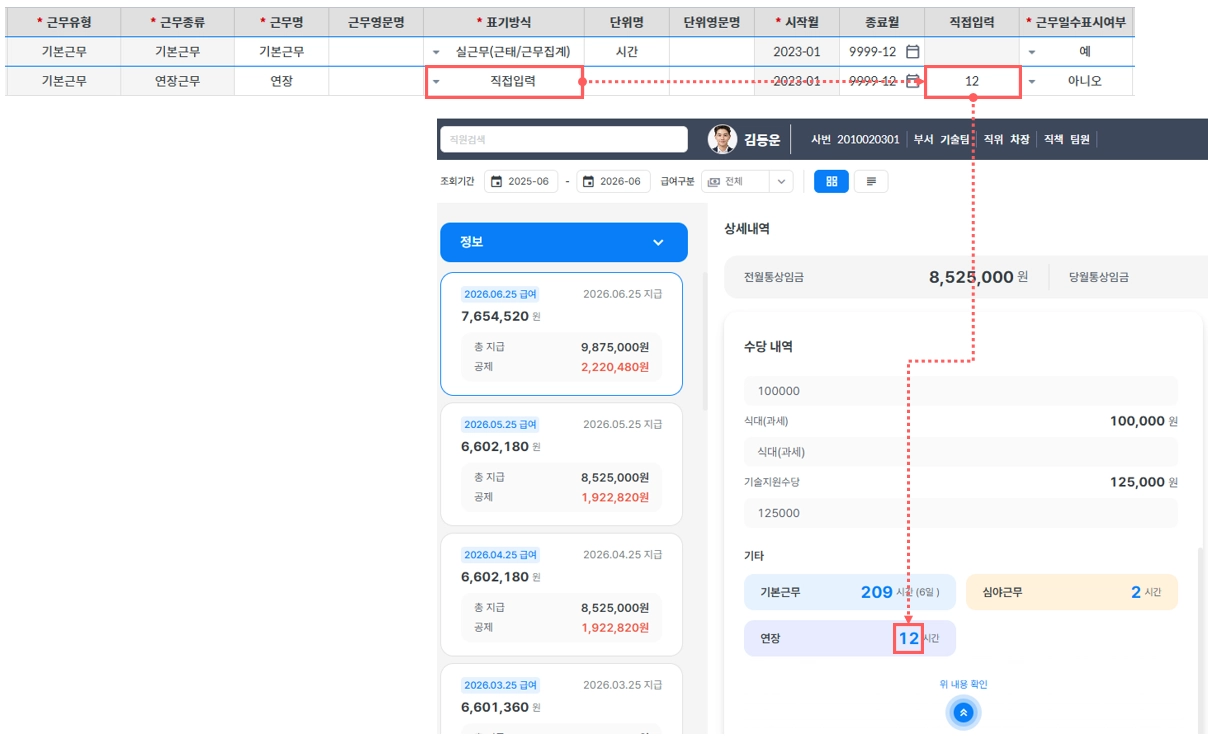
Task: Click 2023-01 시작월 cell in first row
Action: (797, 51)
